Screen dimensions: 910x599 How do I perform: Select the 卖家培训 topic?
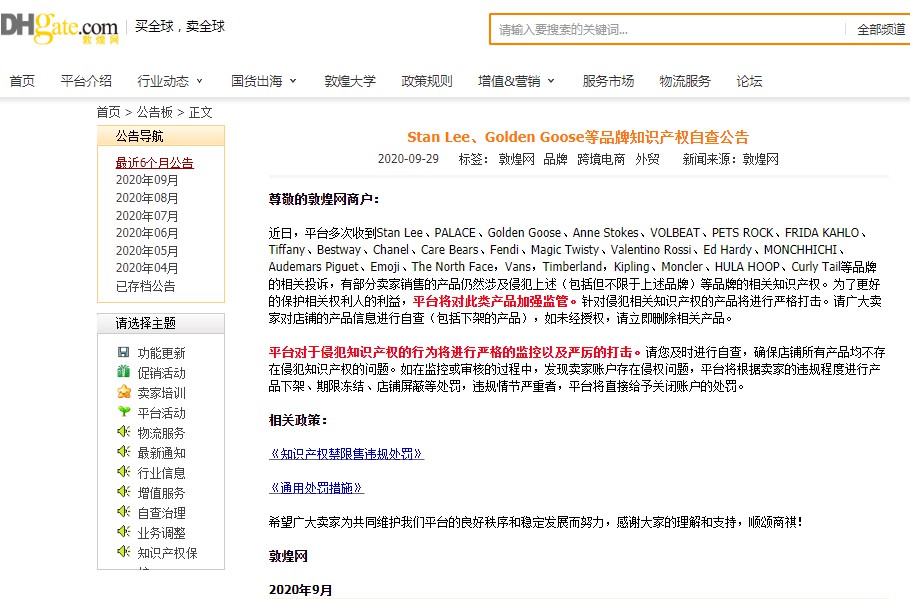[161, 393]
